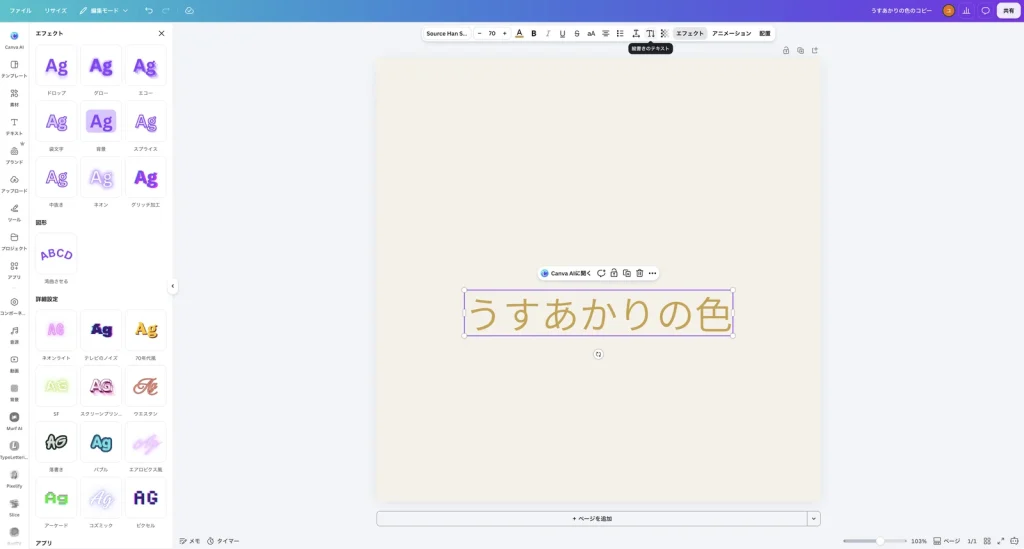1024x549 pixels.
Task: Open the Murf AI app in sidebar
Action: click(x=14, y=420)
